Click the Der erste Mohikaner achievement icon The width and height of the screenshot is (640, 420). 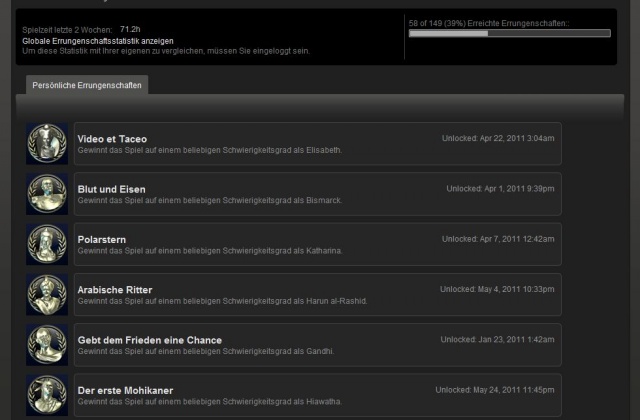[x=46, y=394]
